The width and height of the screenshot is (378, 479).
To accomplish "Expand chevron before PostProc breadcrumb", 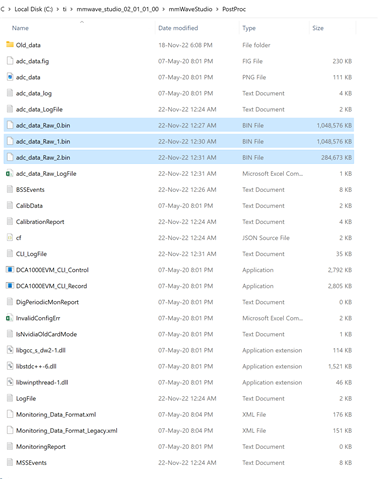I will (x=217, y=9).
